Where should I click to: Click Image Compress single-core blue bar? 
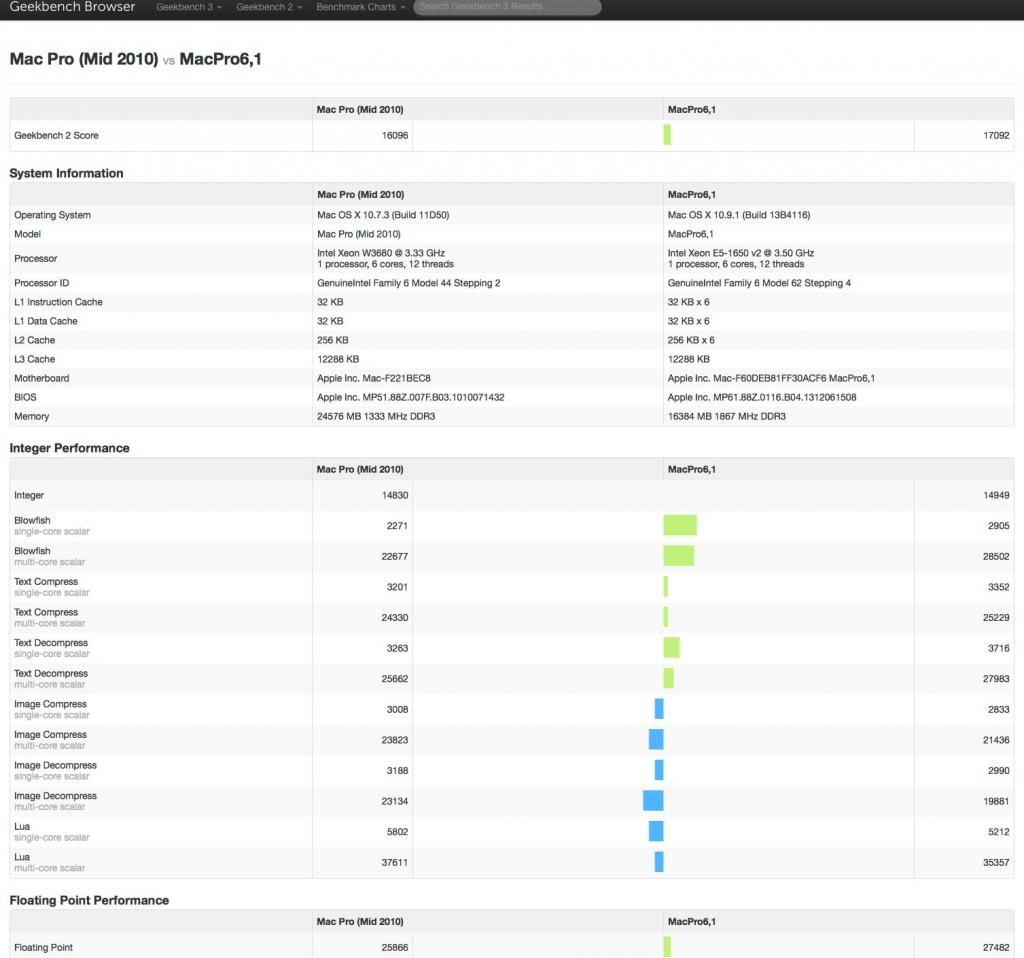tap(659, 709)
